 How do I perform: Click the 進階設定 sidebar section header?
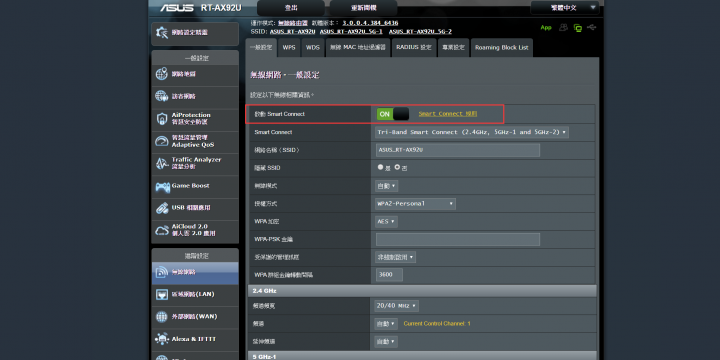[x=195, y=255]
